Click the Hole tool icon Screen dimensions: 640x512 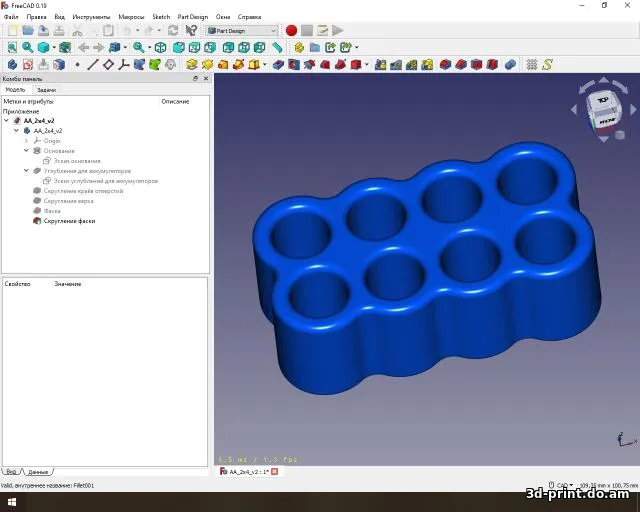click(294, 65)
